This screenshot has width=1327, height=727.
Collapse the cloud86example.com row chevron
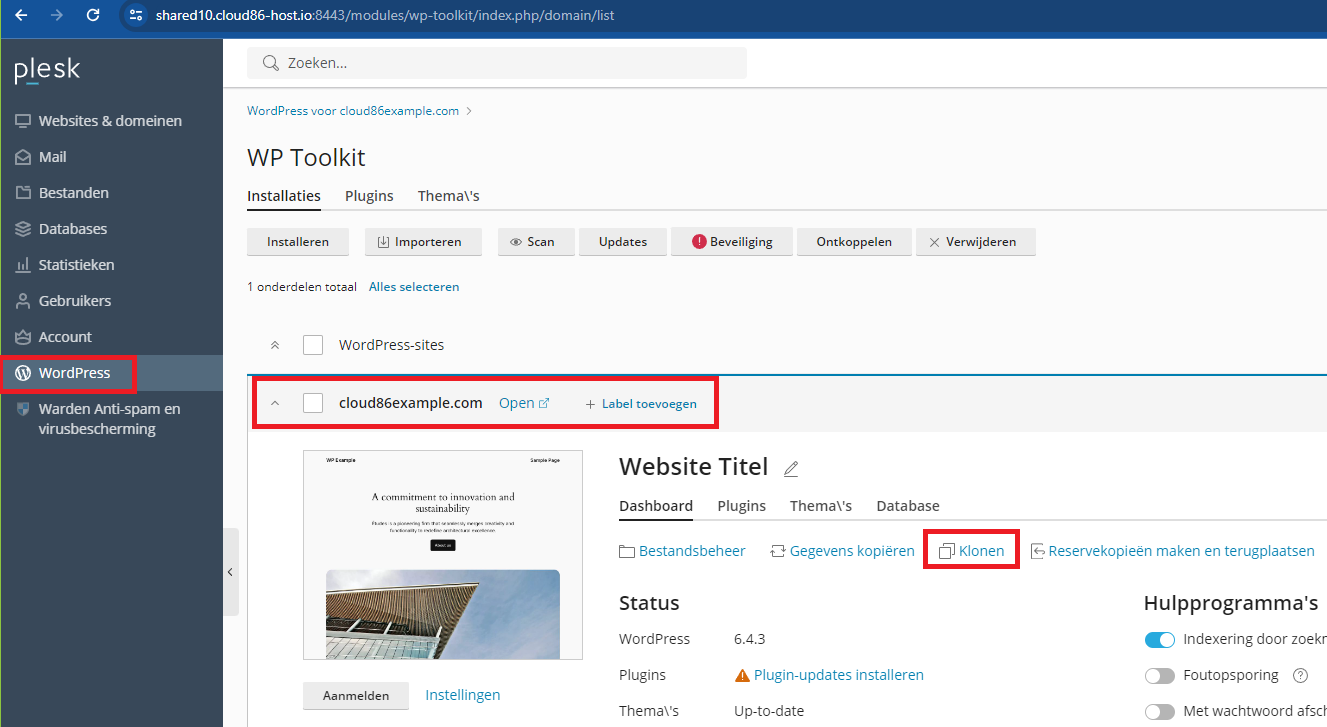pos(275,403)
